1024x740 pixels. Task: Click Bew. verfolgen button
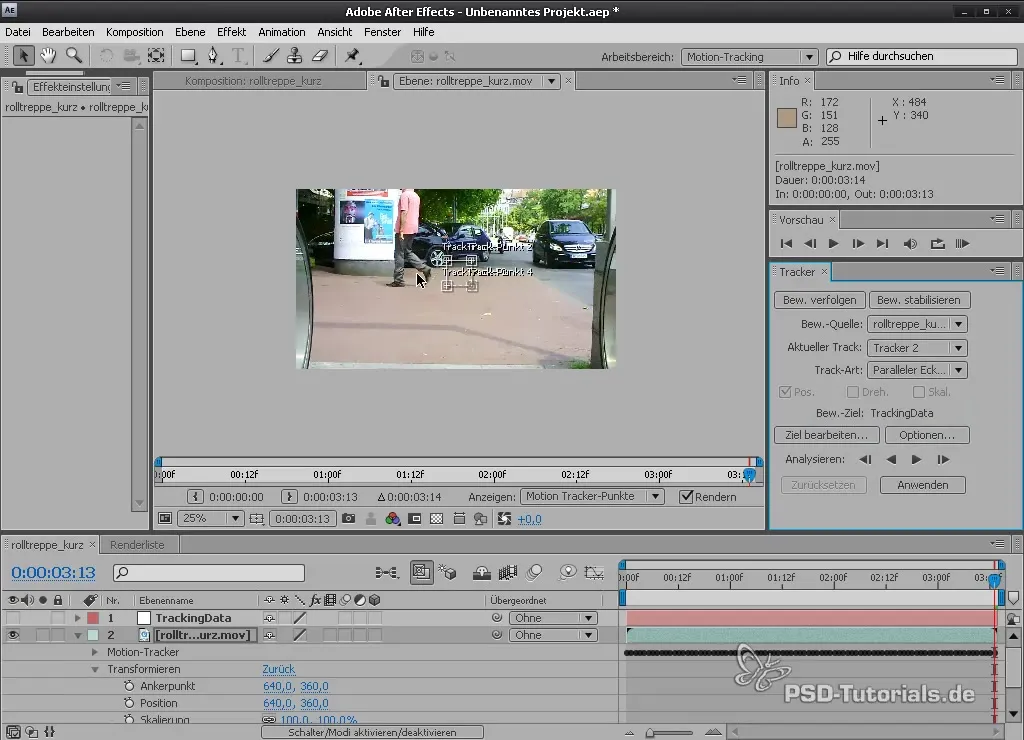click(820, 300)
